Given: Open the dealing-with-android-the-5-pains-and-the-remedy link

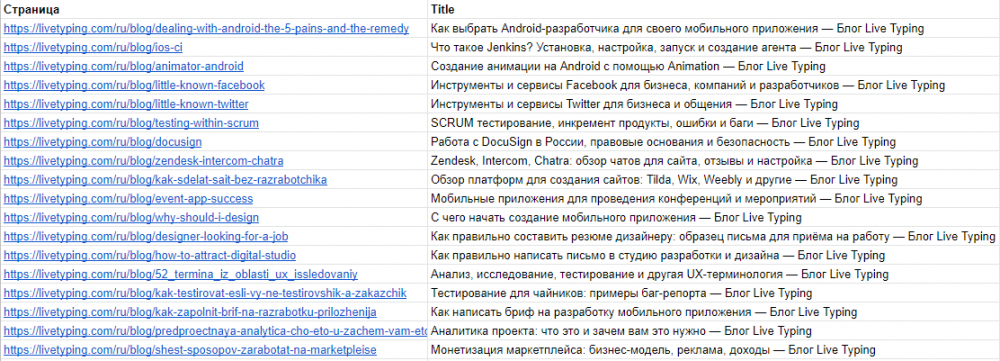Looking at the screenshot, I should (206, 29).
